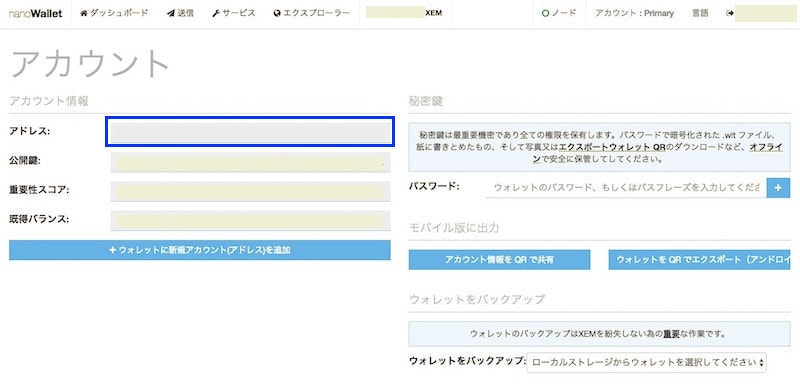This screenshot has width=800, height=386.
Task: Click the paper plane 送信 icon
Action: coord(171,14)
